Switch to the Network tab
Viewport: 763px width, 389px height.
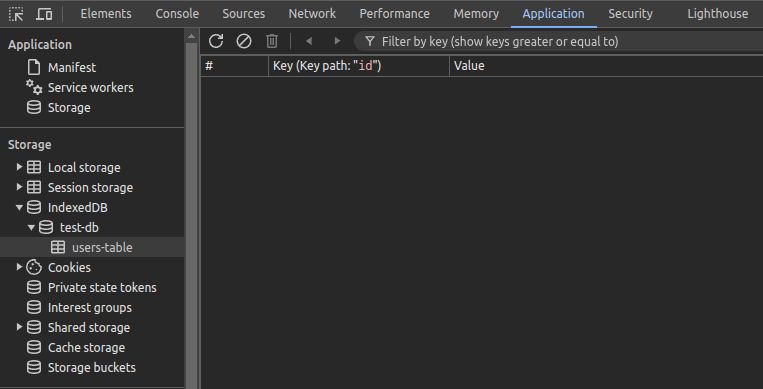(x=312, y=14)
